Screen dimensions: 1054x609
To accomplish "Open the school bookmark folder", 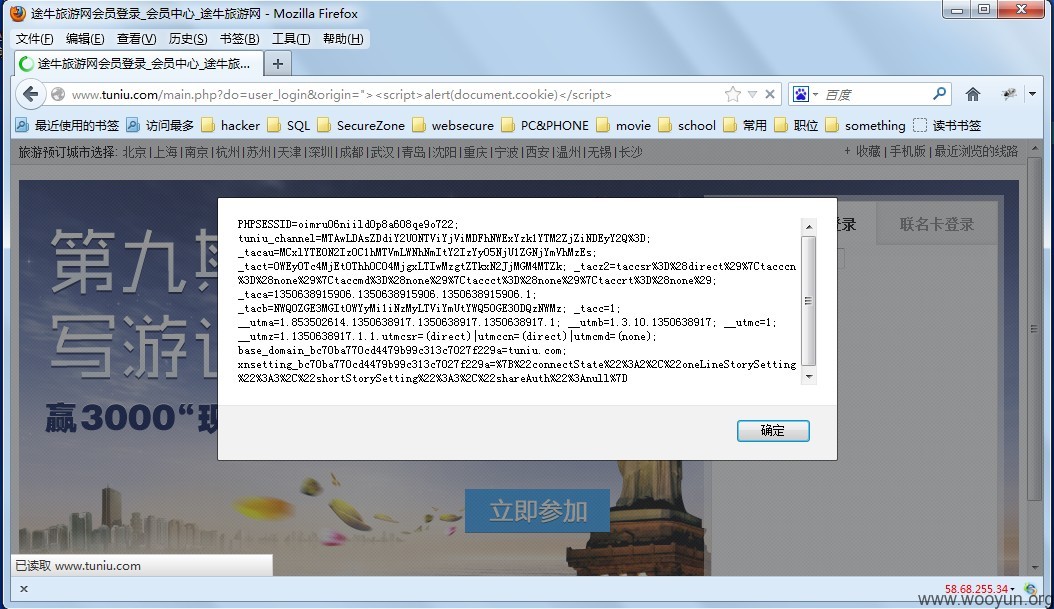I will [687, 126].
